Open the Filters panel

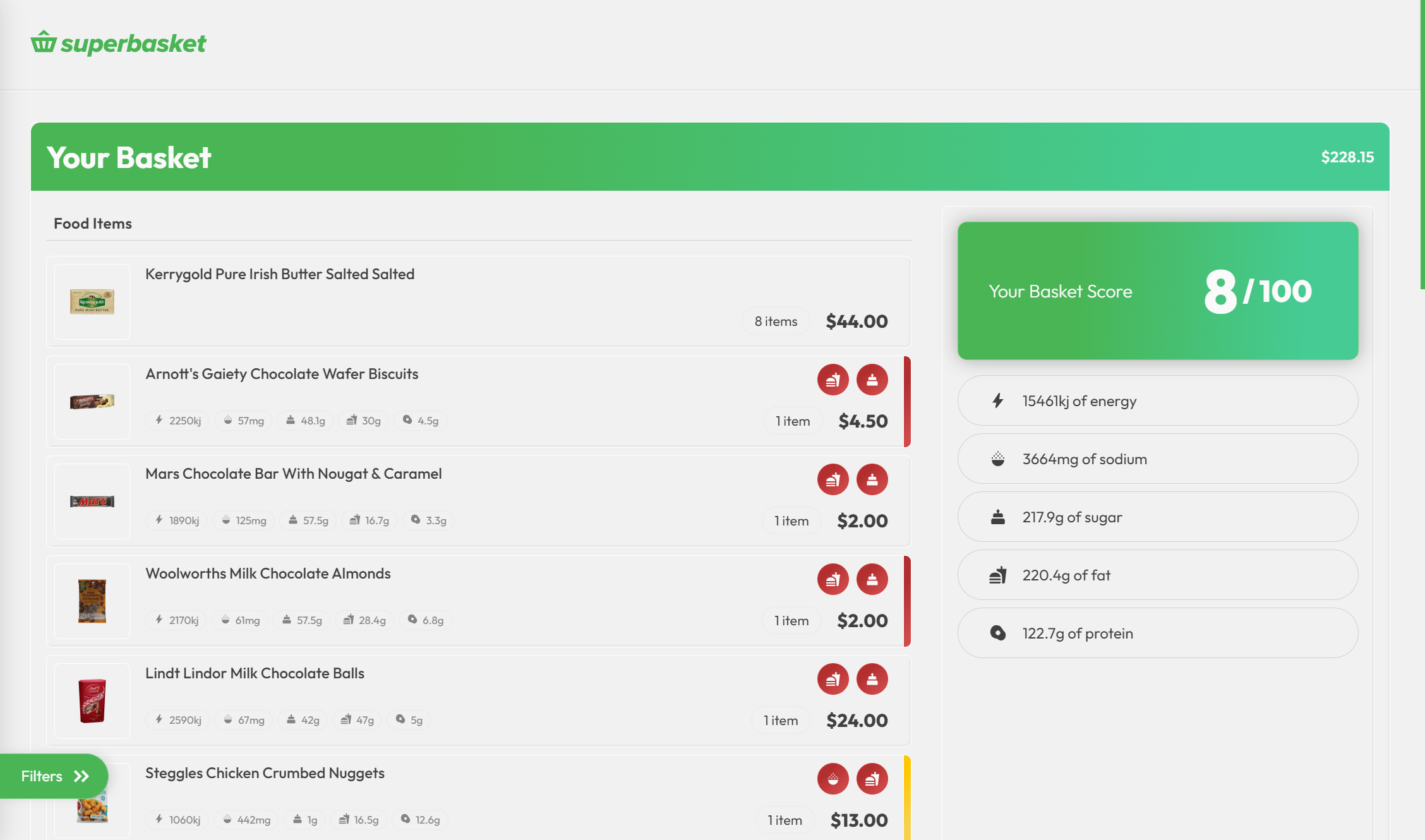coord(54,776)
